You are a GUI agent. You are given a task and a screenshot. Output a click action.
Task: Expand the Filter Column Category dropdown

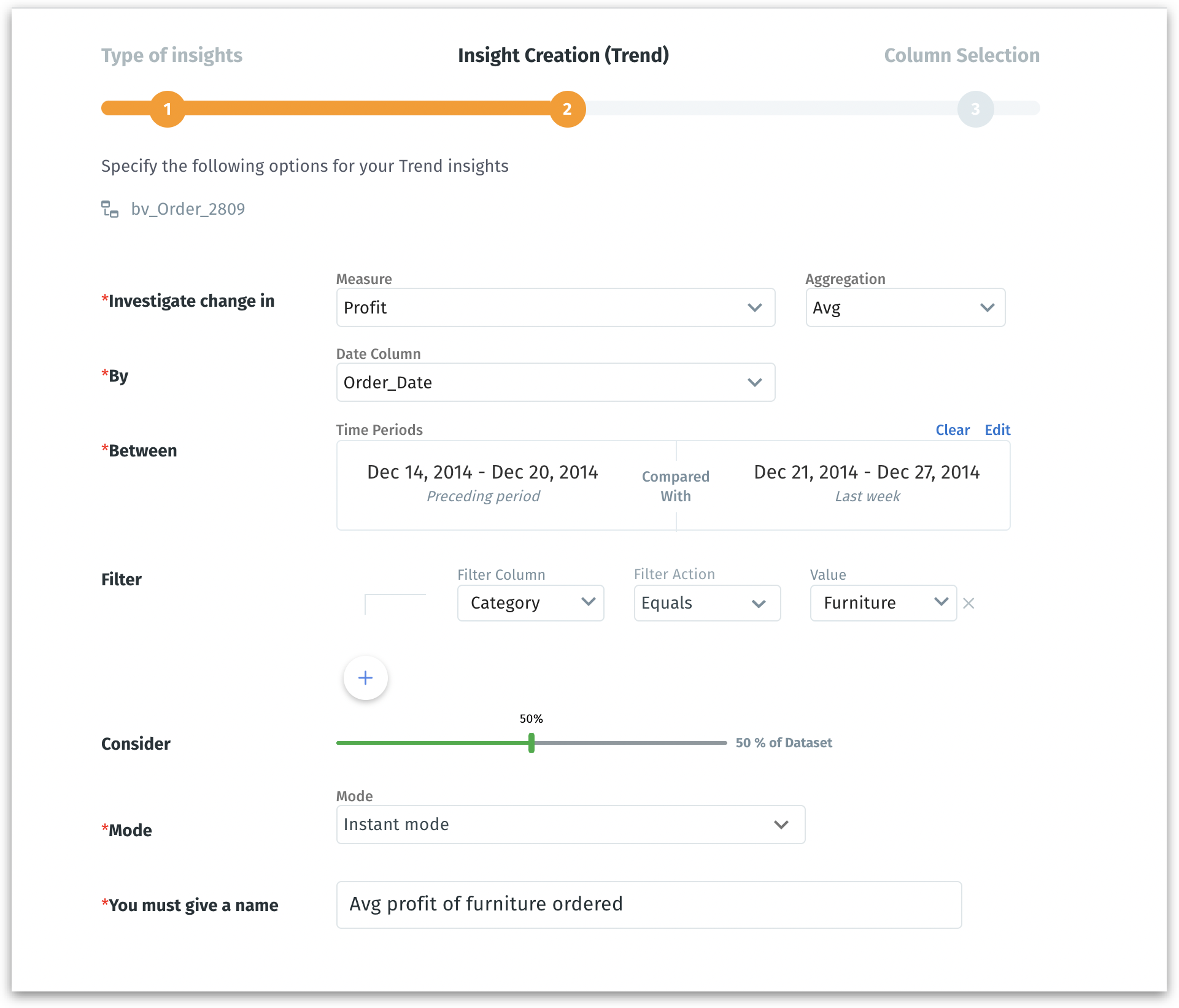(x=530, y=603)
